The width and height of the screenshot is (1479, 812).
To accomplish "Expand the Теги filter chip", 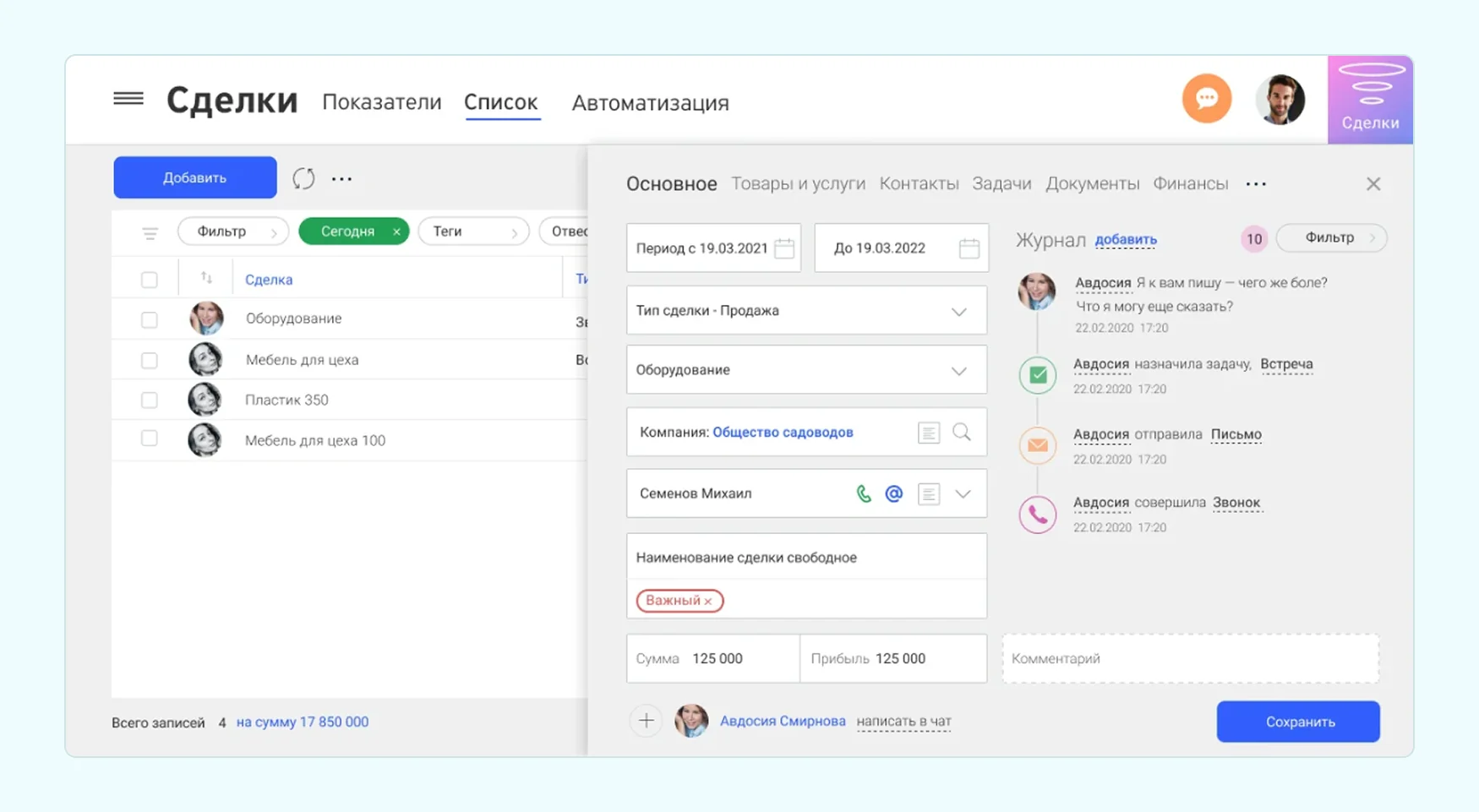I will pos(473,232).
